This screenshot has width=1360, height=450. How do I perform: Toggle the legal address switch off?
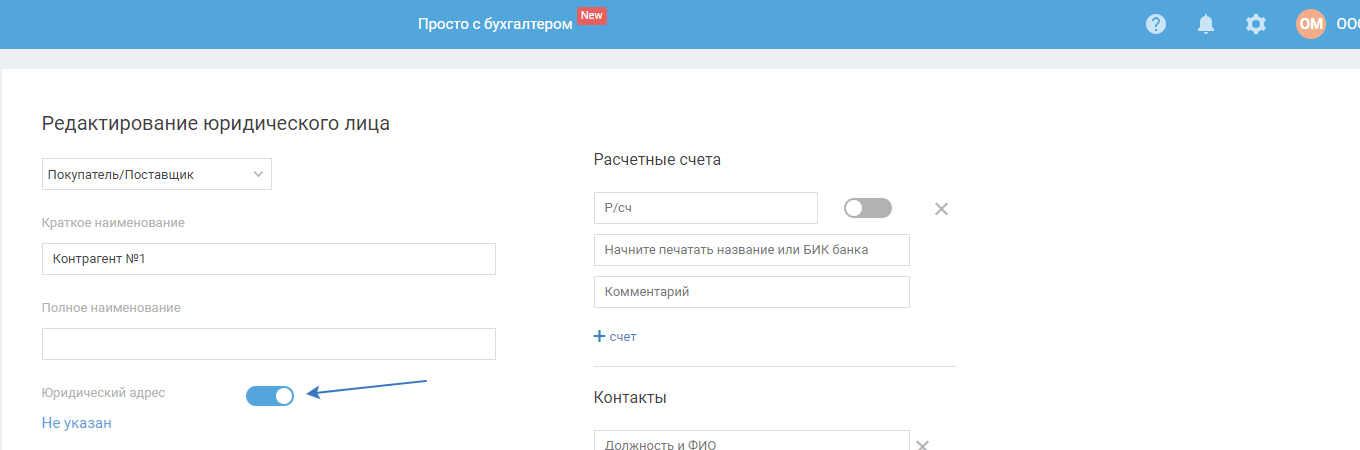[x=270, y=396]
